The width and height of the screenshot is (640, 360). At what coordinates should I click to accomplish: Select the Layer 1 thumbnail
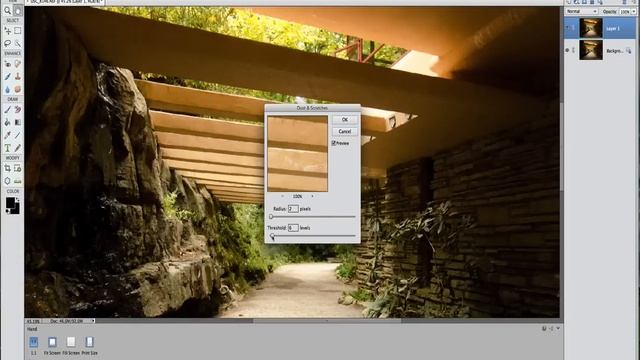(x=591, y=28)
